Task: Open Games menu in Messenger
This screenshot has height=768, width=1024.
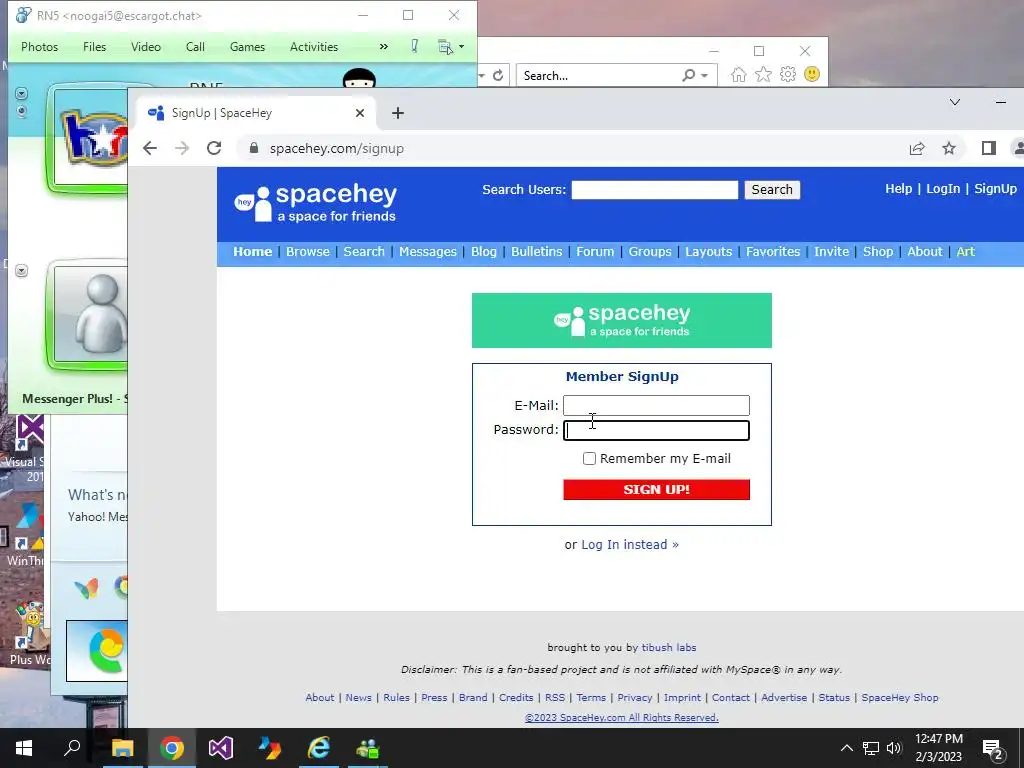Action: coord(247,47)
